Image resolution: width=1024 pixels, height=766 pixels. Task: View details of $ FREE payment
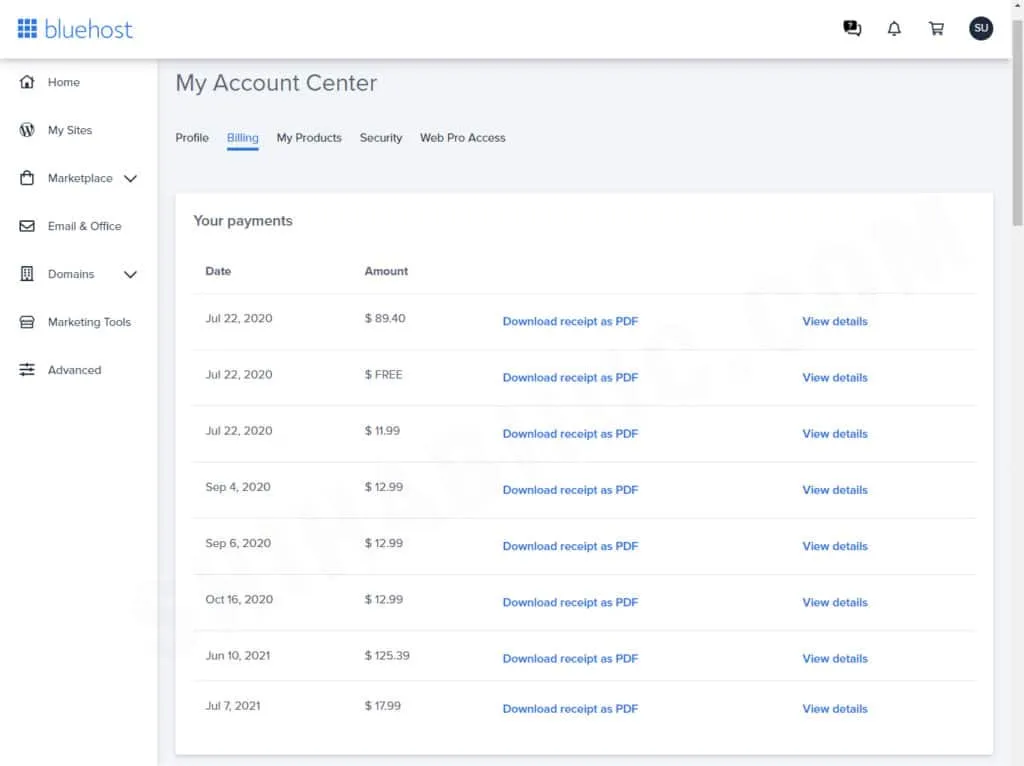point(835,377)
